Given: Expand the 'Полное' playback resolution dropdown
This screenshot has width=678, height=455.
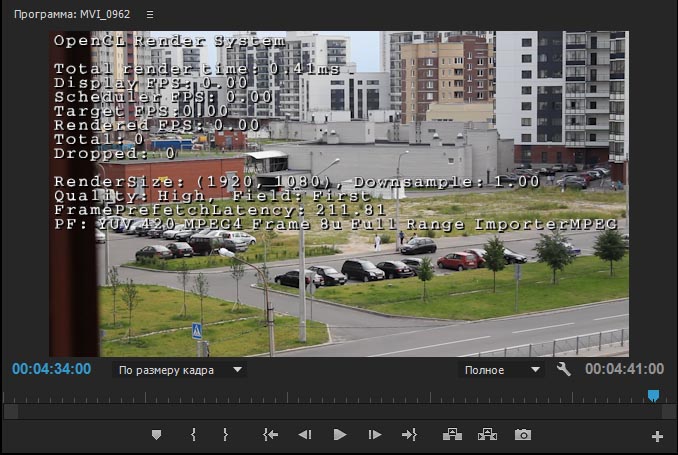Looking at the screenshot, I should tap(501, 369).
